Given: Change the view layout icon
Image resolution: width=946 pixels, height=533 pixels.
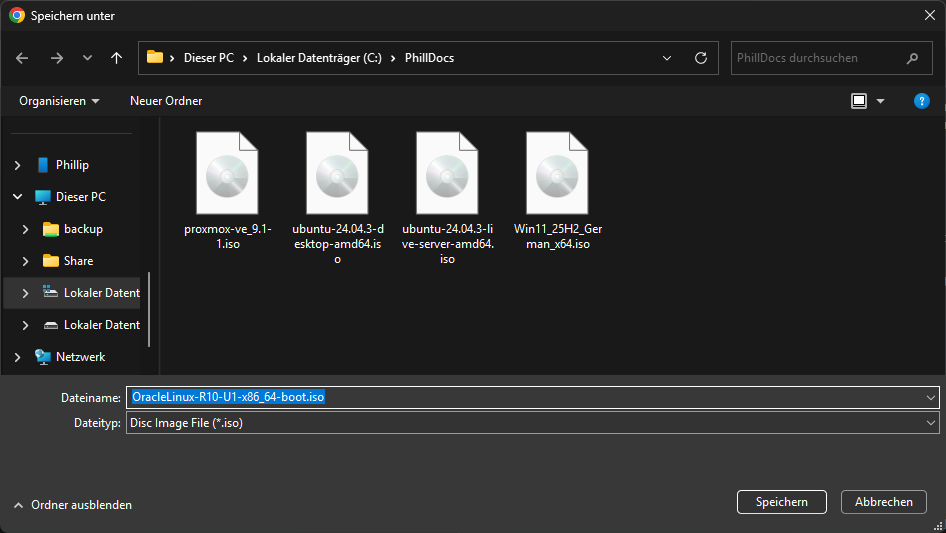Looking at the screenshot, I should pos(858,101).
